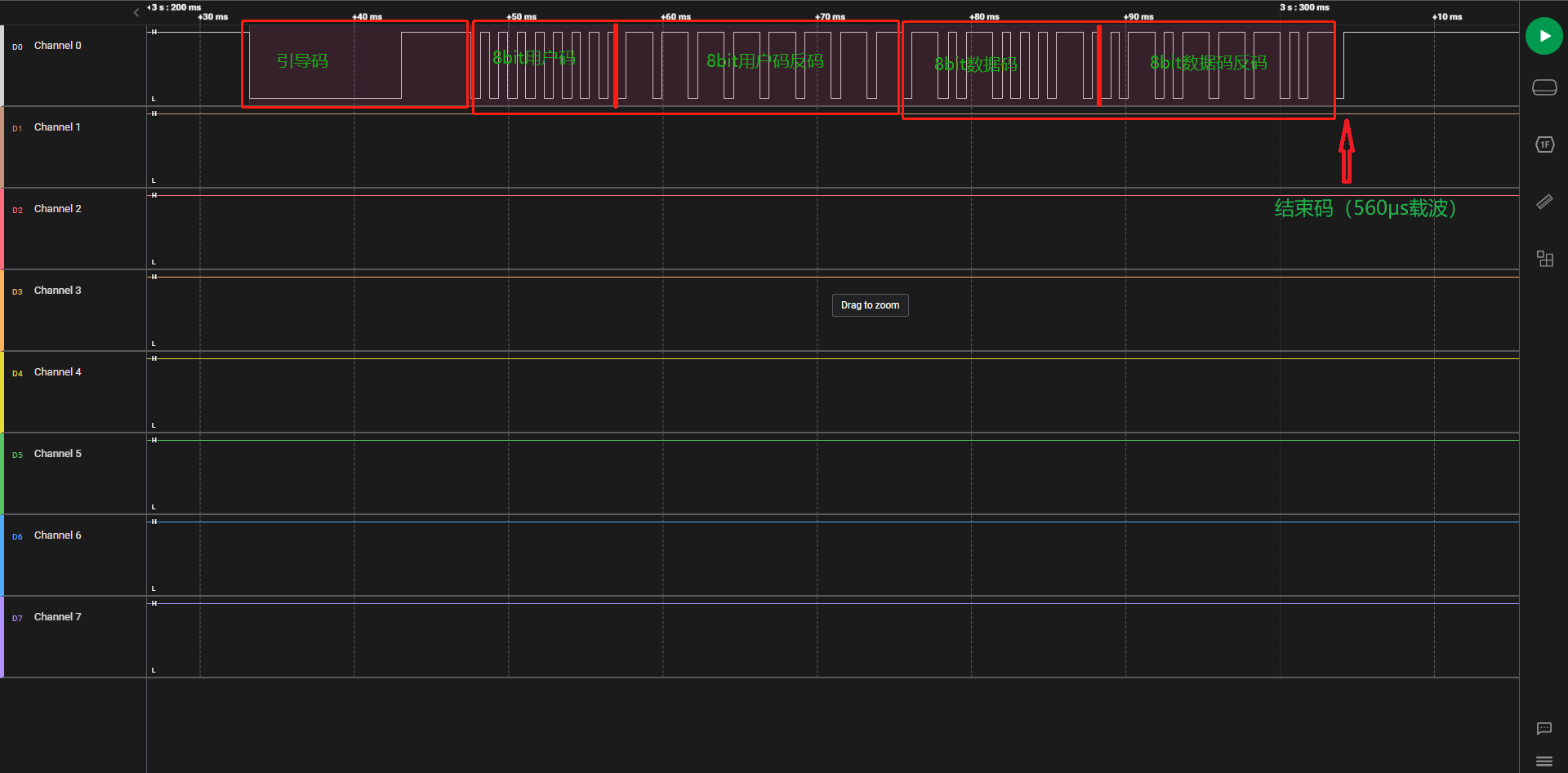Click the Channel 5 name
1568x773 pixels.
point(57,454)
